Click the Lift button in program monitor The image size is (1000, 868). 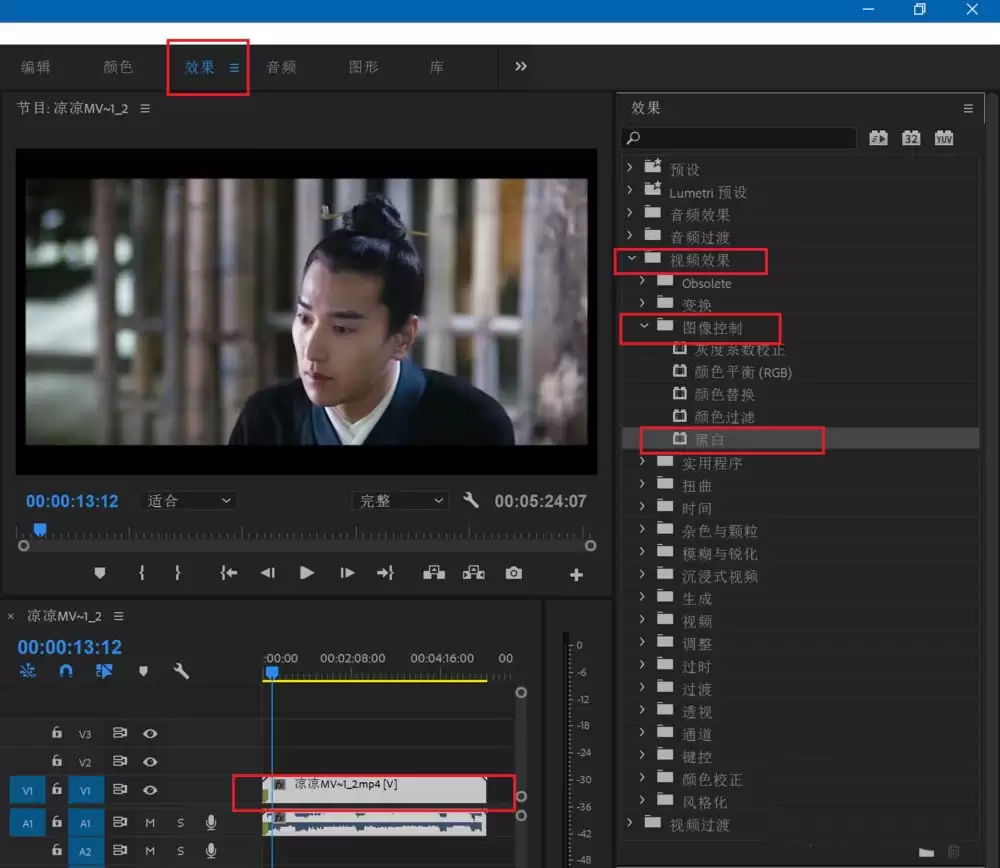[x=433, y=573]
